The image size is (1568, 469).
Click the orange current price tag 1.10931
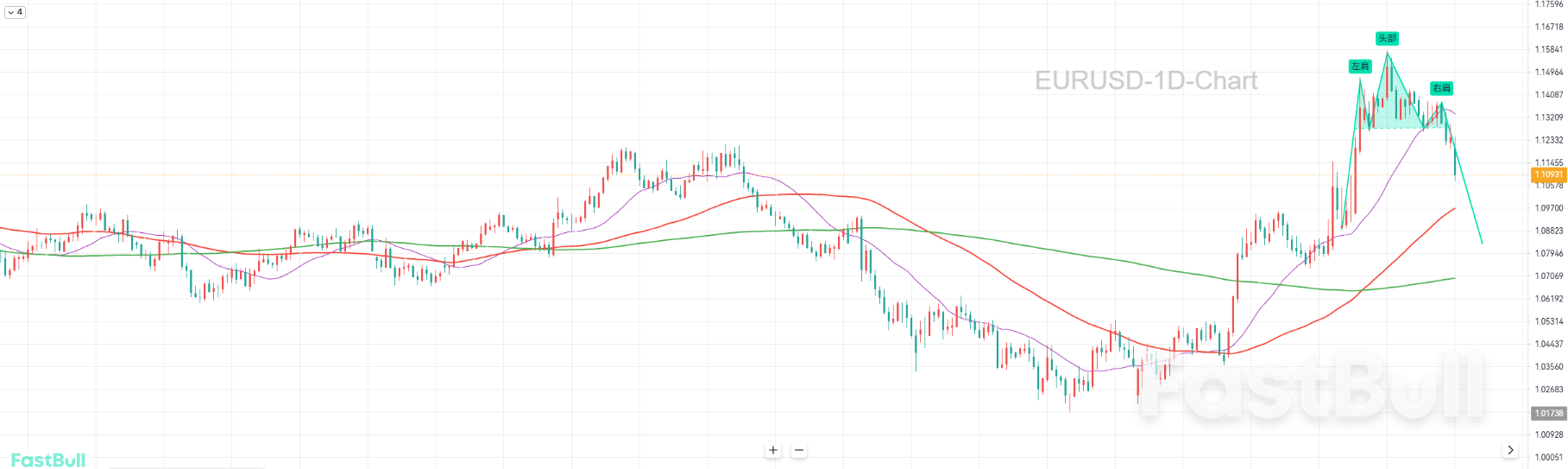tap(1549, 174)
